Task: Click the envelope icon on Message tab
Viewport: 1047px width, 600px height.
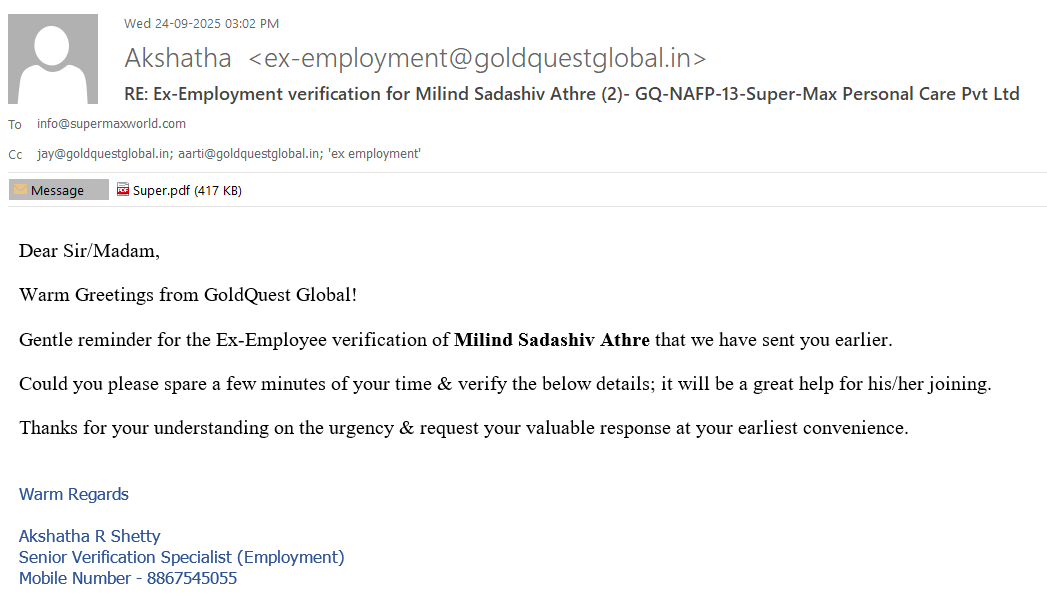Action: [x=20, y=190]
